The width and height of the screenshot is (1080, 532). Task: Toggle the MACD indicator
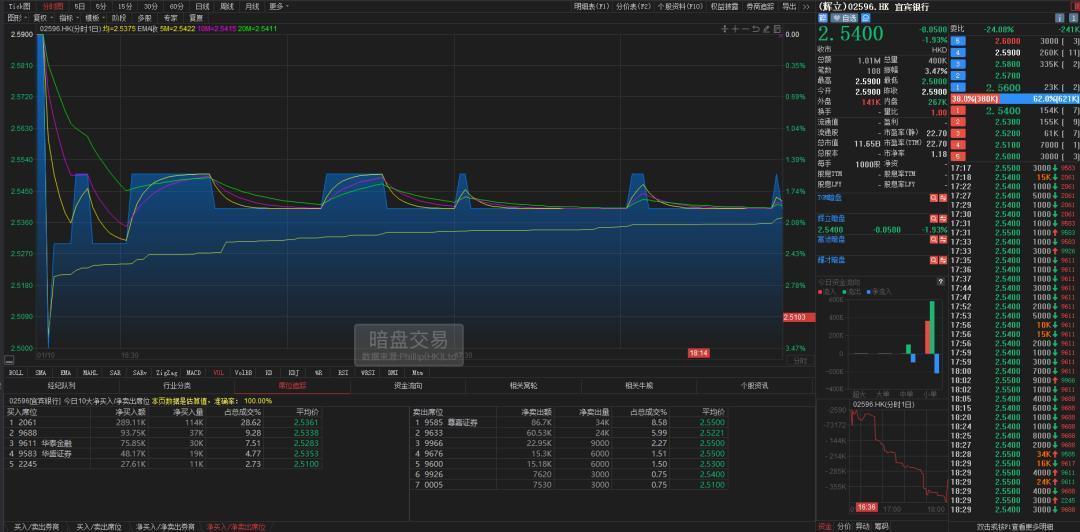click(x=193, y=371)
